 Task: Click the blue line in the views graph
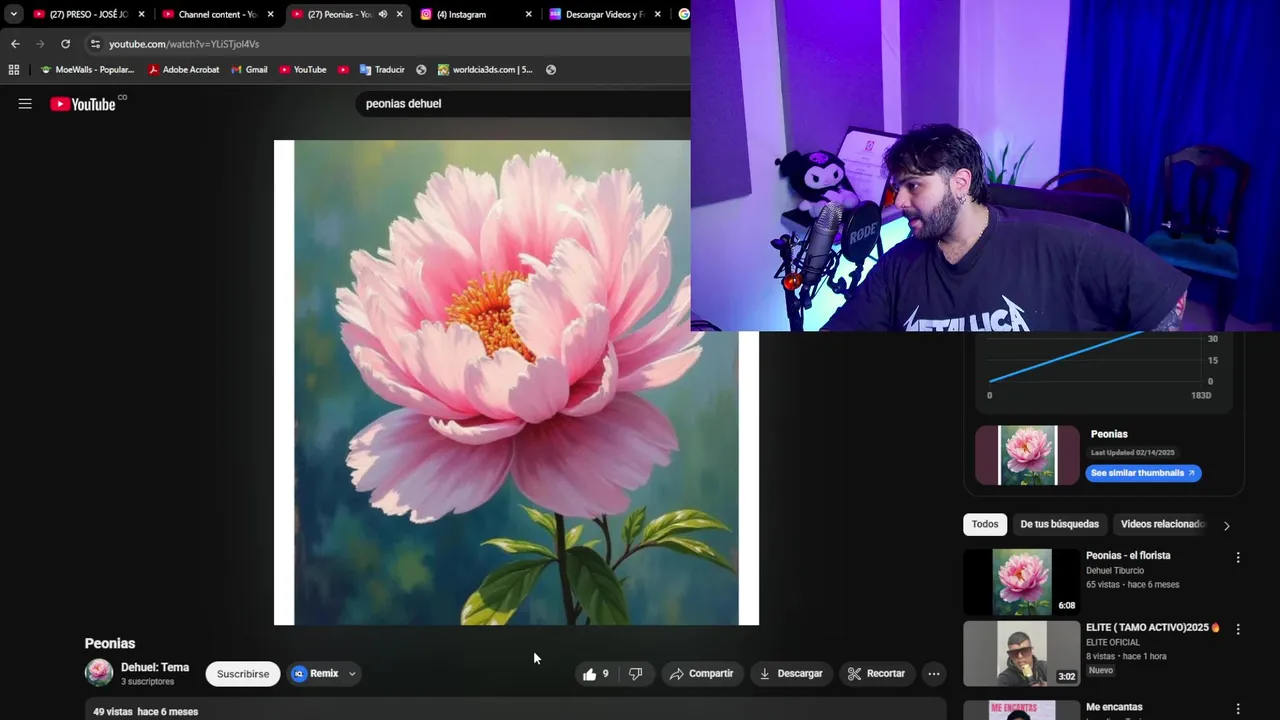[1067, 356]
